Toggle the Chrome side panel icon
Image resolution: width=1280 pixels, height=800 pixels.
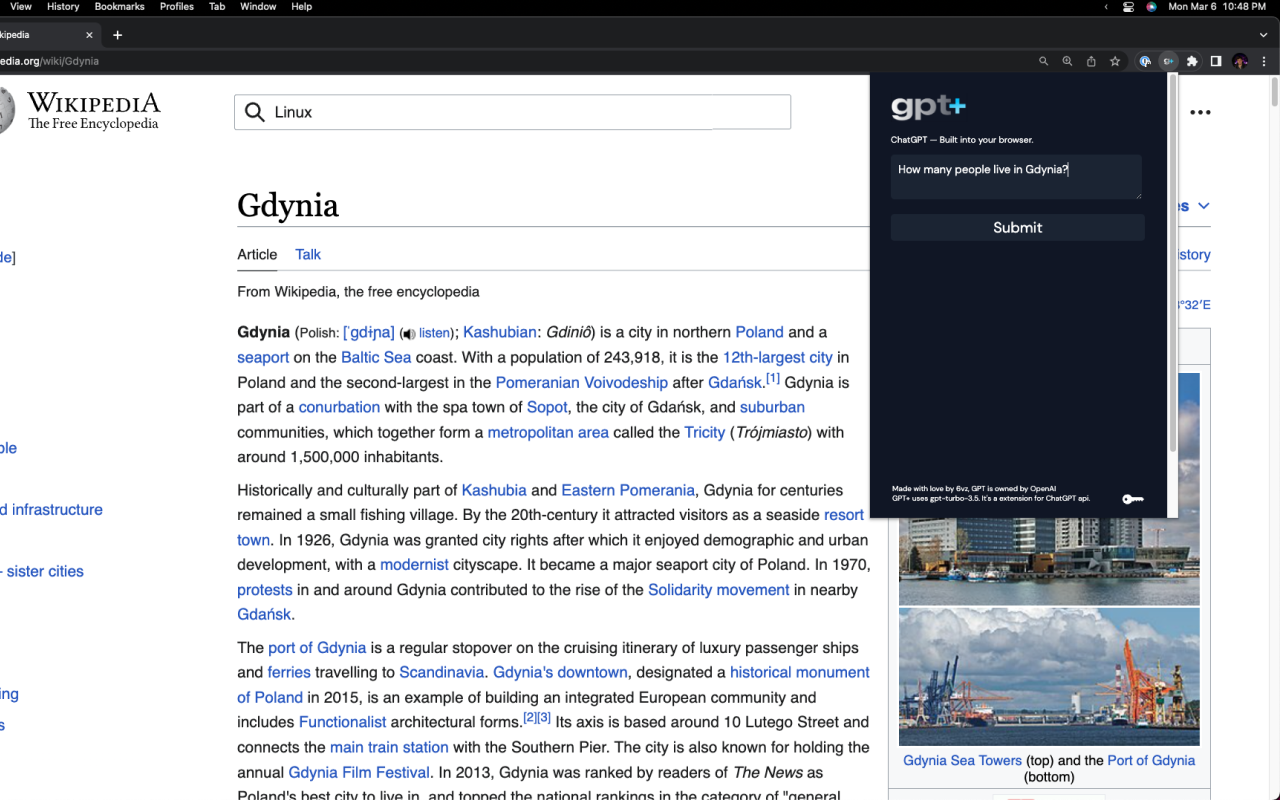pyautogui.click(x=1216, y=61)
